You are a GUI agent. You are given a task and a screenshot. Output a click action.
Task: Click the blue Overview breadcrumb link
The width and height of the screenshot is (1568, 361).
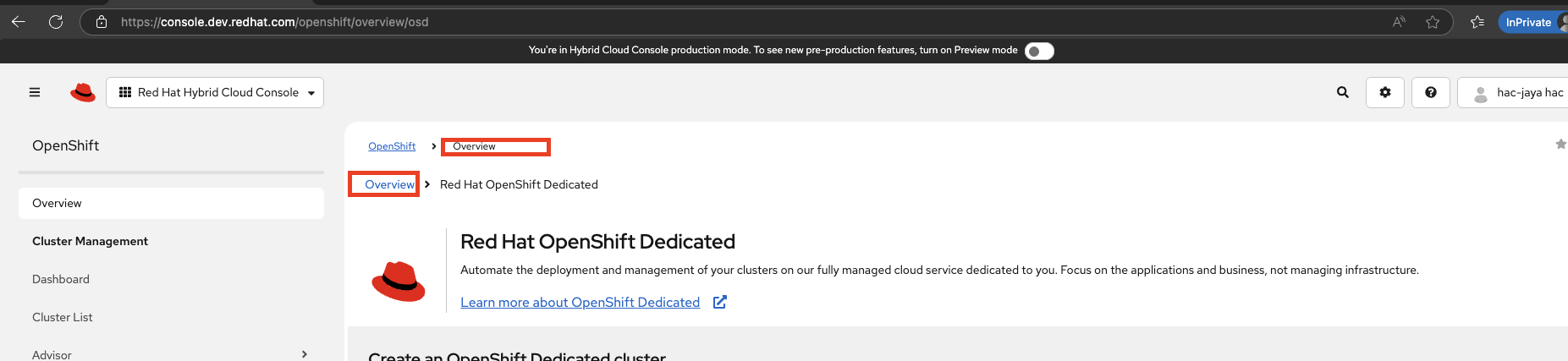tap(389, 184)
